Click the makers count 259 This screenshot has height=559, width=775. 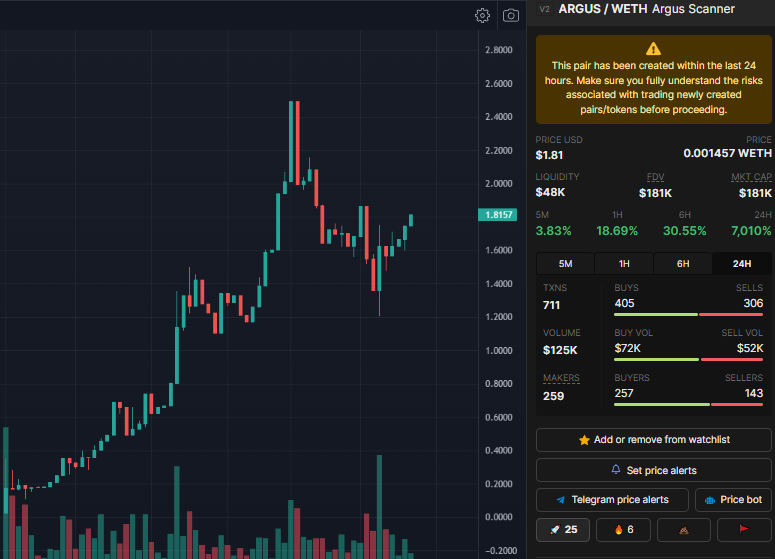tap(553, 396)
